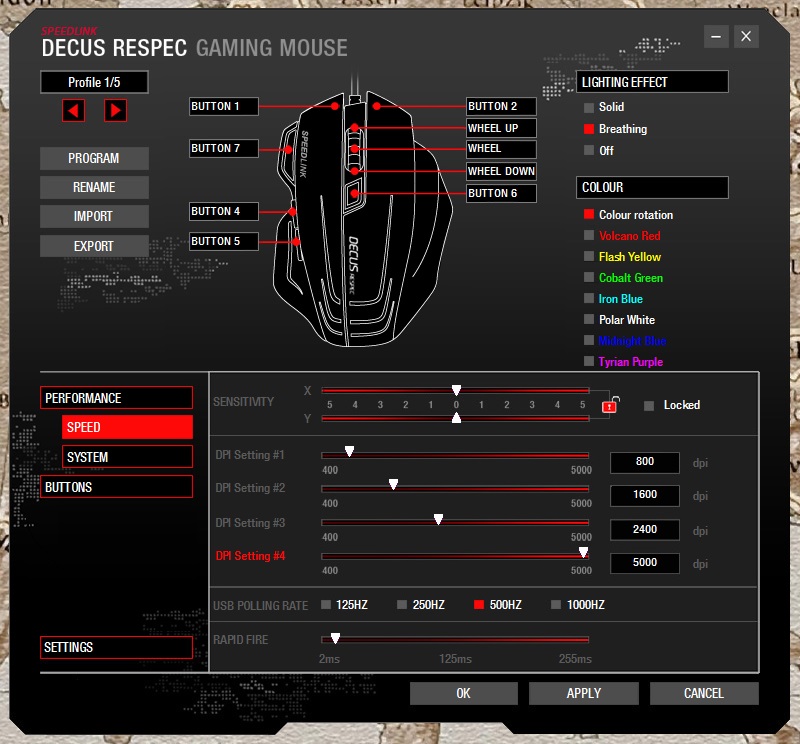Viewport: 800px width, 744px height.
Task: Select Cobalt Green colour
Action: (589, 277)
